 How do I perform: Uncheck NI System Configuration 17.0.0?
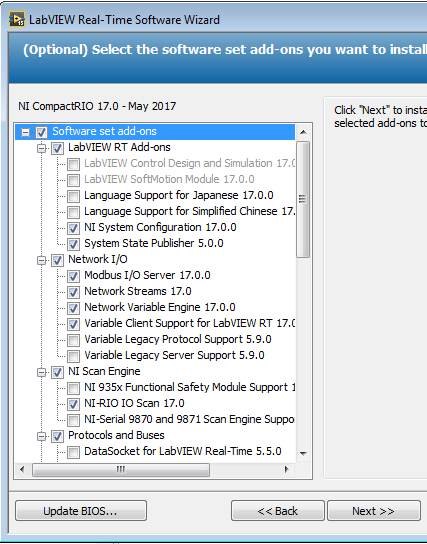pos(73,228)
